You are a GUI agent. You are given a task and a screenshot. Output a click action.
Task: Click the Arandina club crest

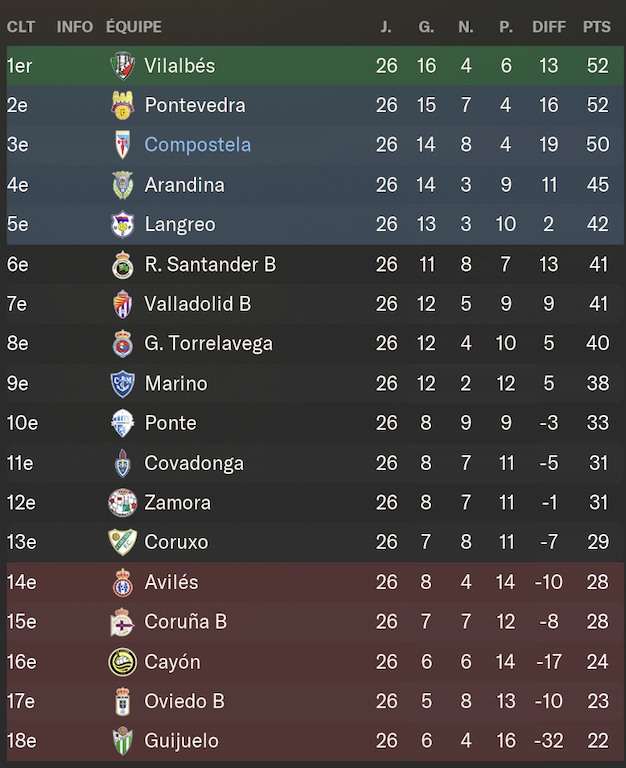click(122, 185)
